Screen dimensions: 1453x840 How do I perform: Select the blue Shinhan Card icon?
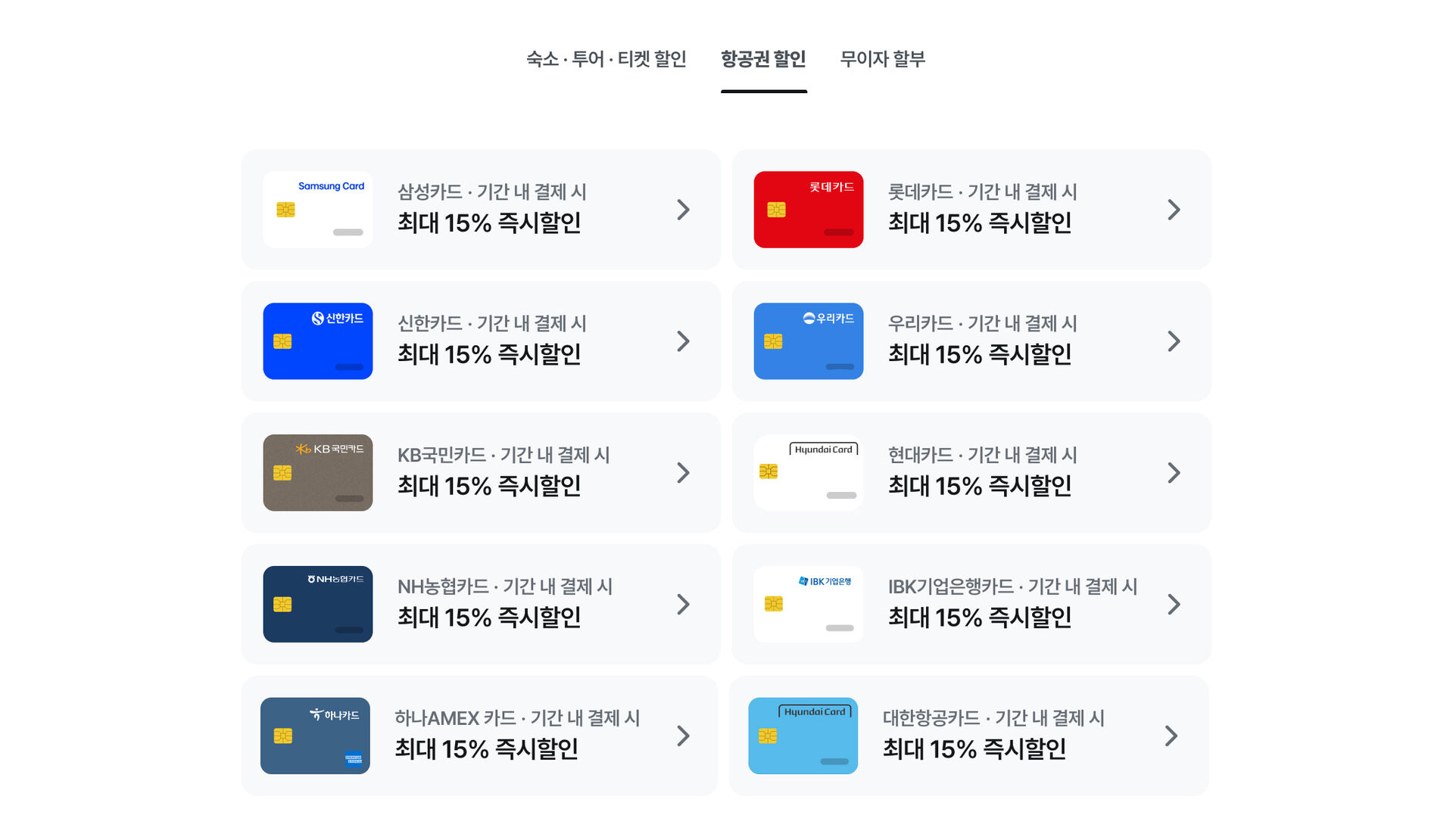(x=318, y=341)
